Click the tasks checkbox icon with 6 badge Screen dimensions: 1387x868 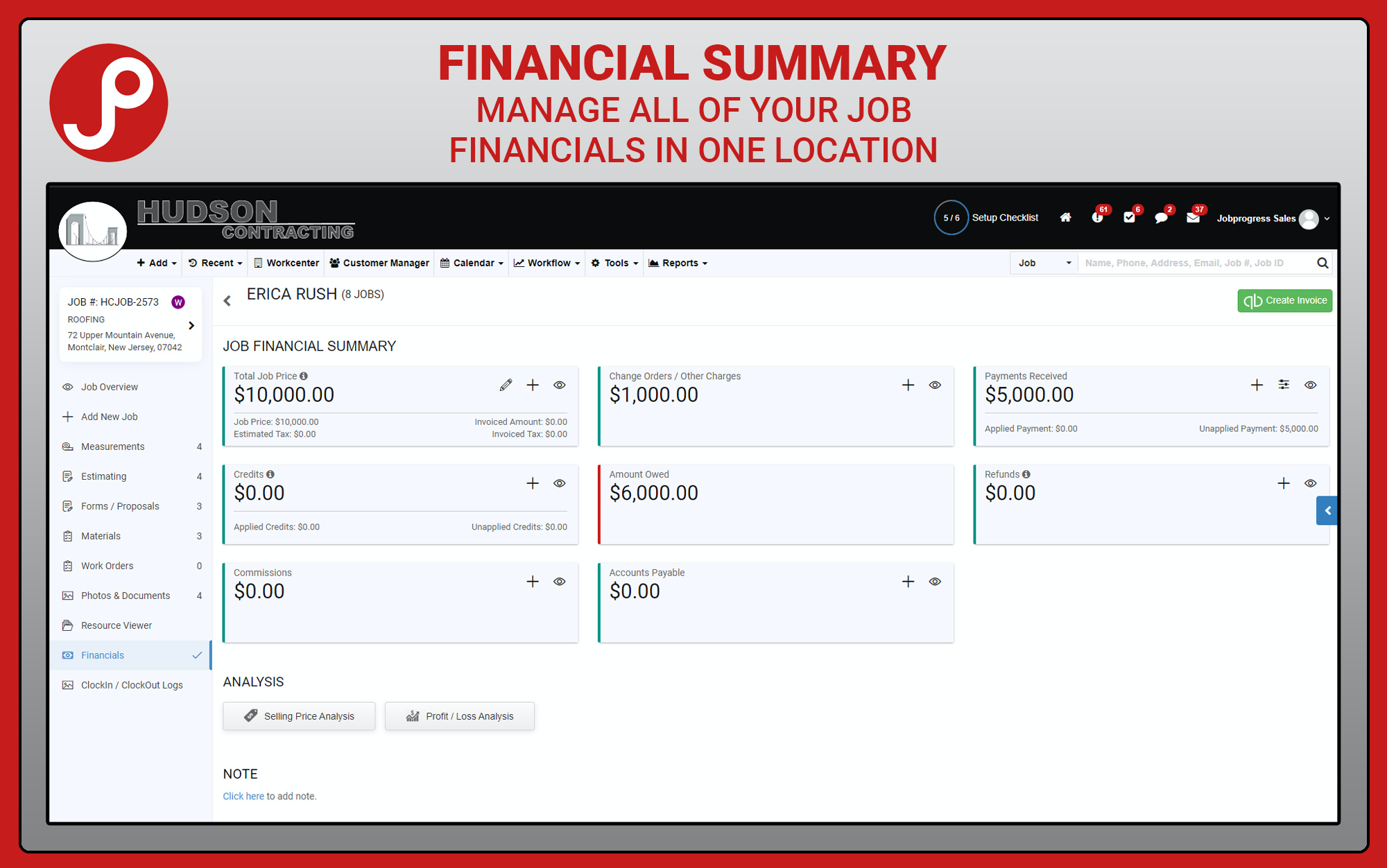[x=1129, y=218]
